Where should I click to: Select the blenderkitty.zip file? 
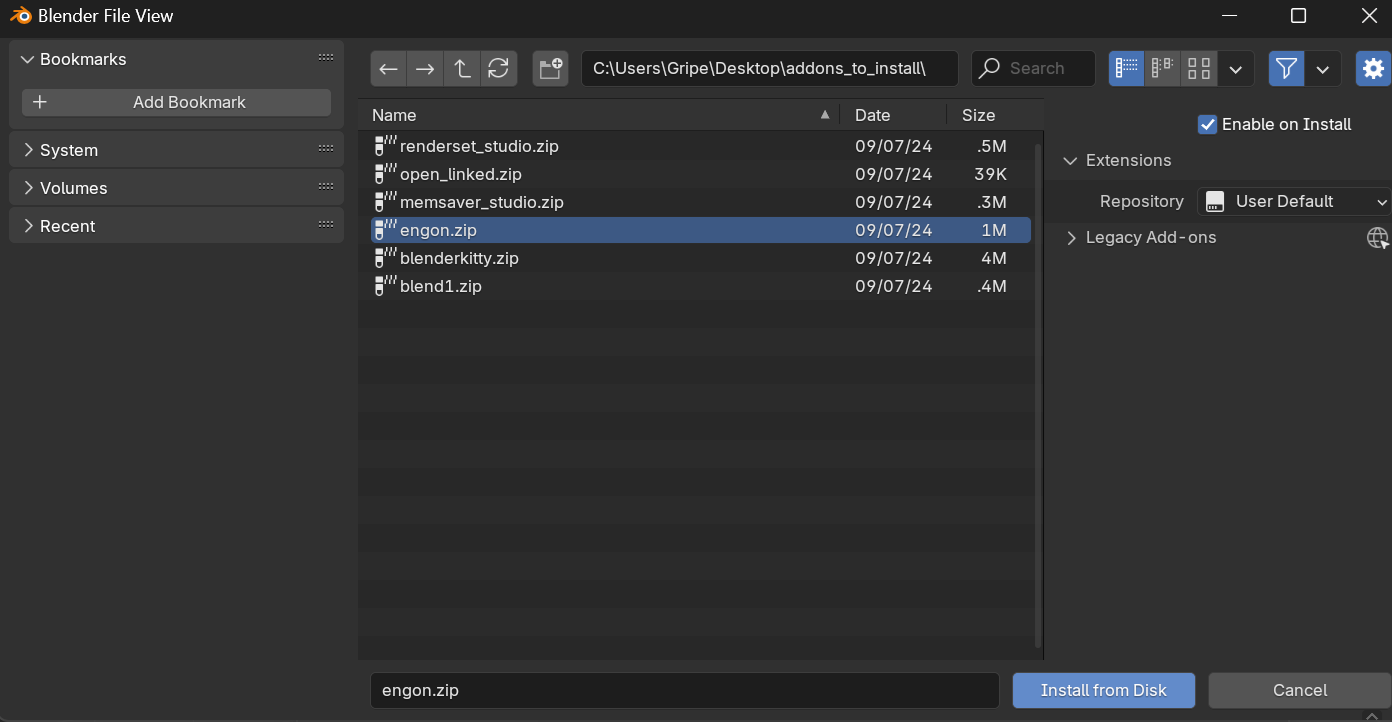(458, 257)
